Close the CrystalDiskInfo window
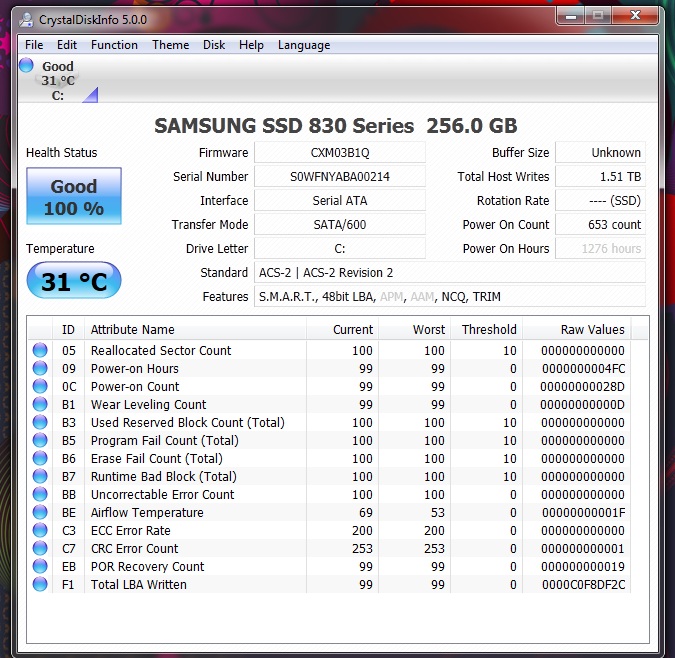 (x=635, y=16)
